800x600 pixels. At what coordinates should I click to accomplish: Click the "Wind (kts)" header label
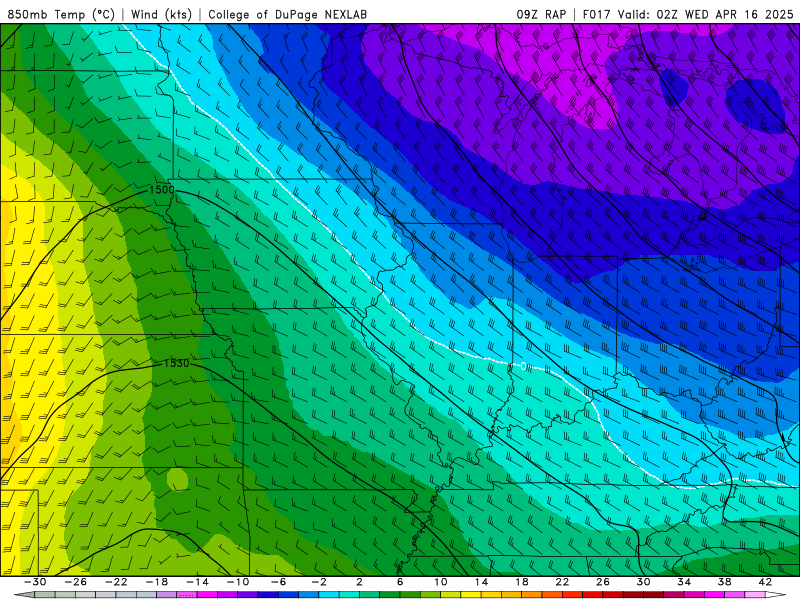pos(161,14)
